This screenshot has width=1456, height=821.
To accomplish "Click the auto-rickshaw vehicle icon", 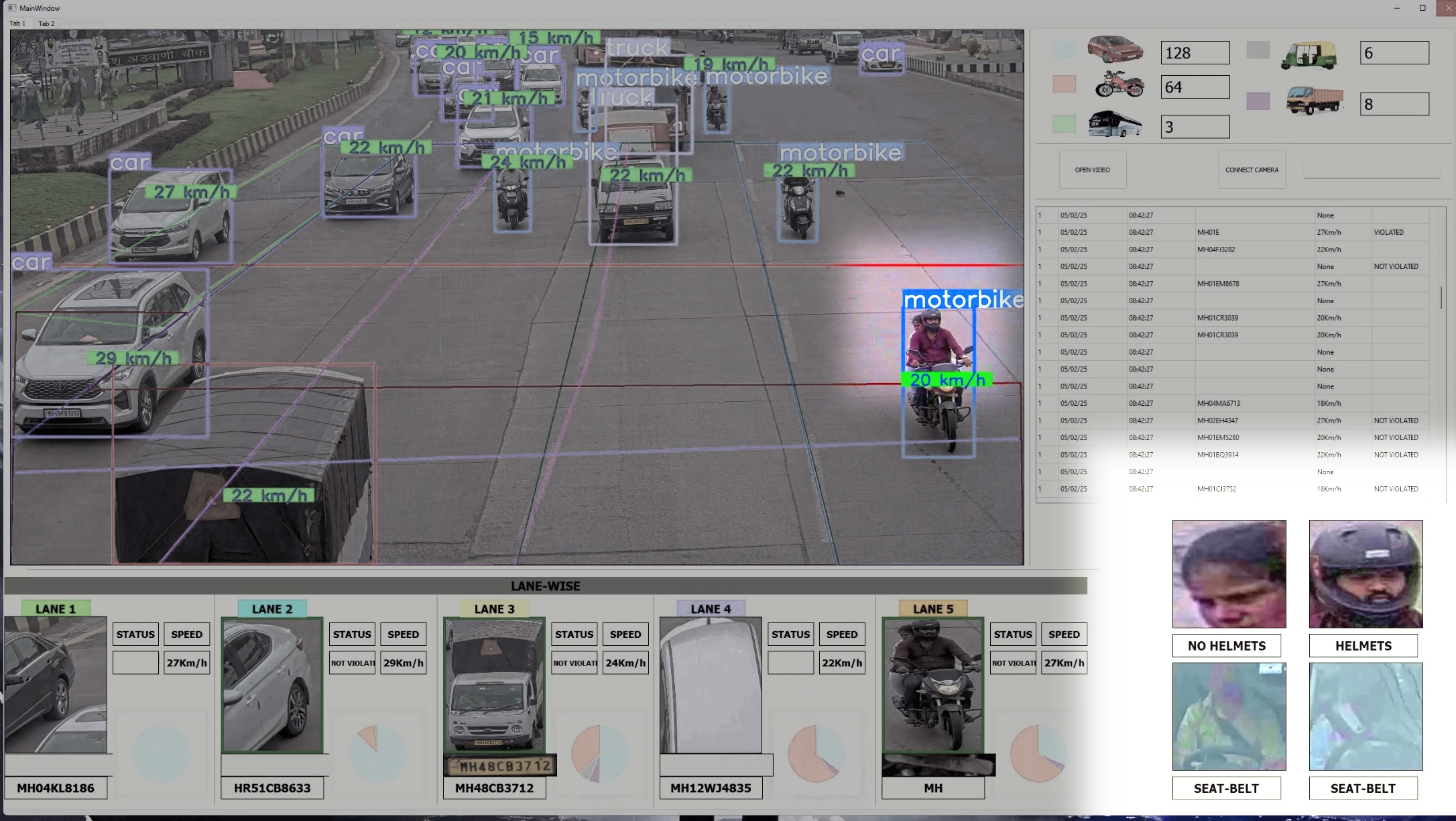I will pos(1309,55).
